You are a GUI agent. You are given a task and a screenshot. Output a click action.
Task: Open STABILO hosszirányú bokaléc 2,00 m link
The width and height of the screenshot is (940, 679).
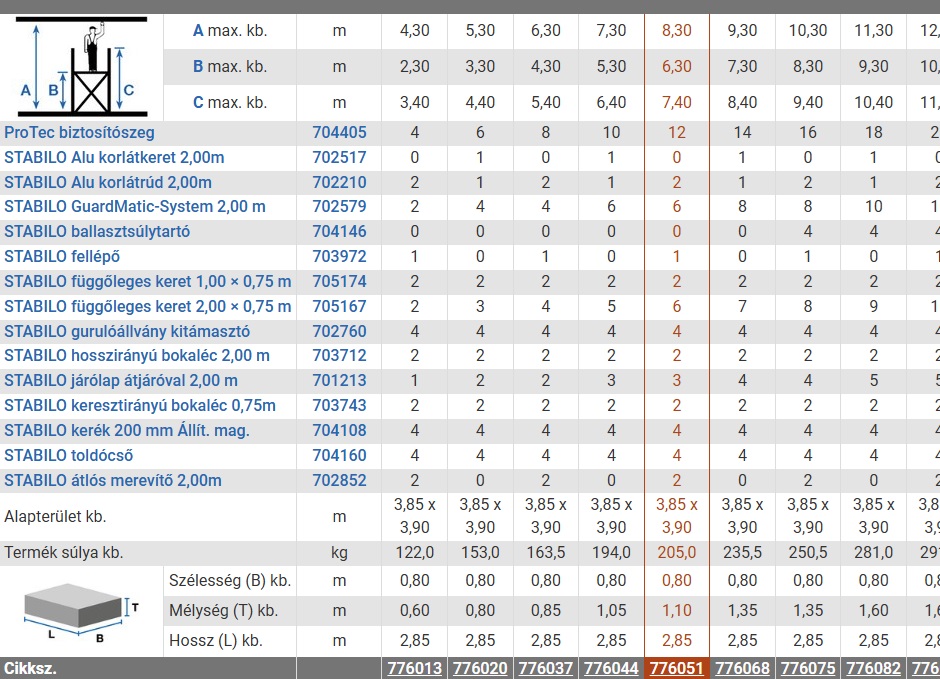pos(137,355)
